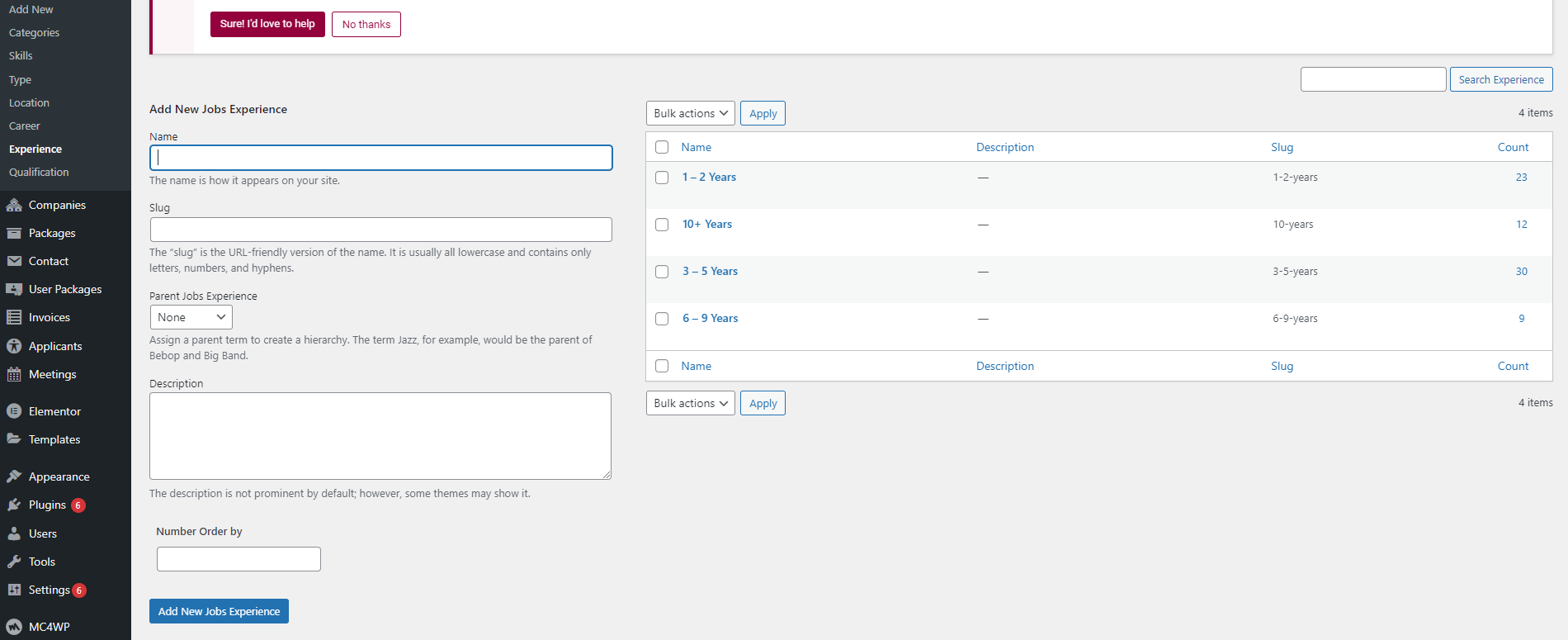
Task: Click the Invoices icon in sidebar
Action: 14,317
